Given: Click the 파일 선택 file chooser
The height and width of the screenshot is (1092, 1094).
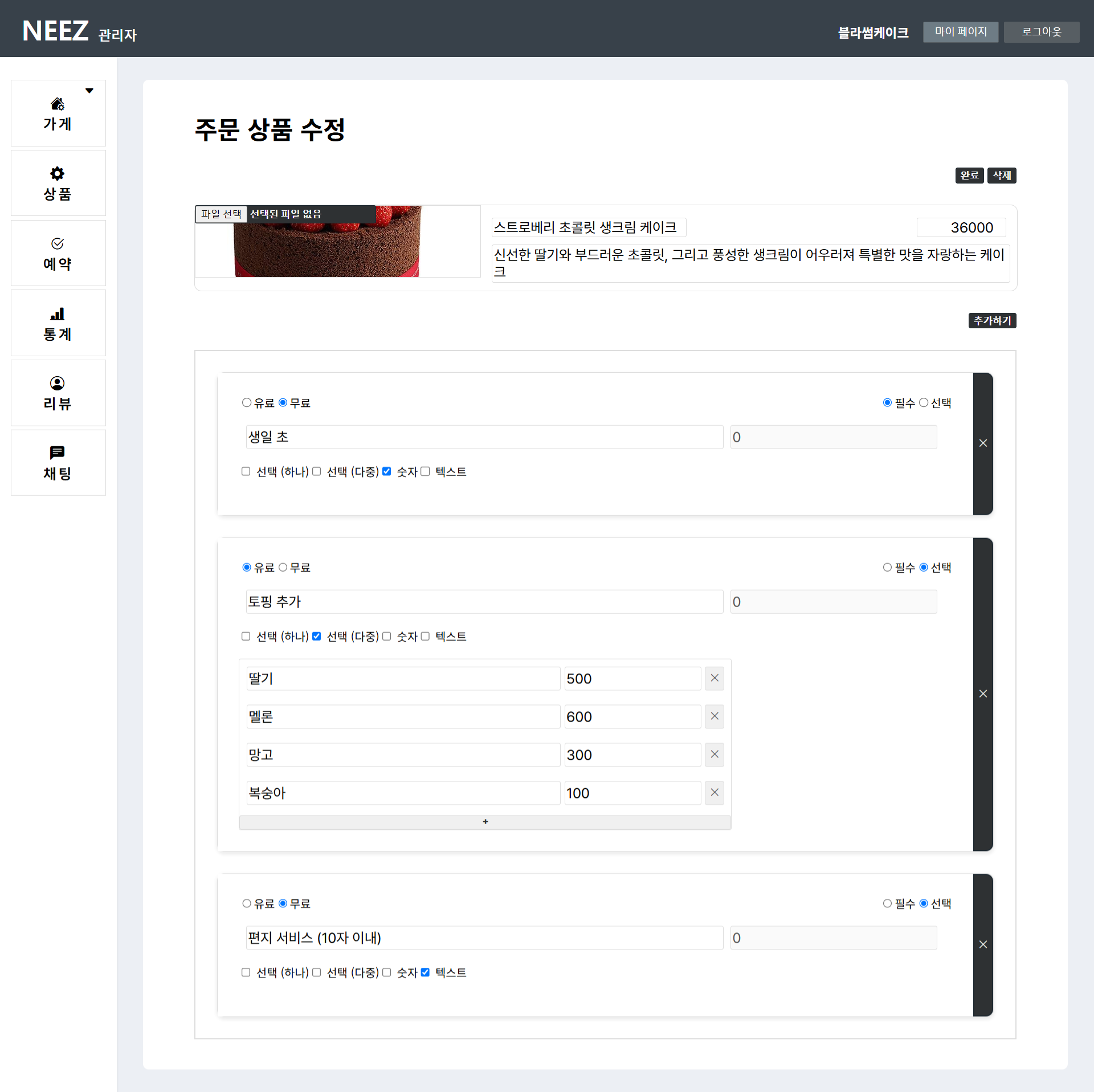Looking at the screenshot, I should click(x=221, y=214).
